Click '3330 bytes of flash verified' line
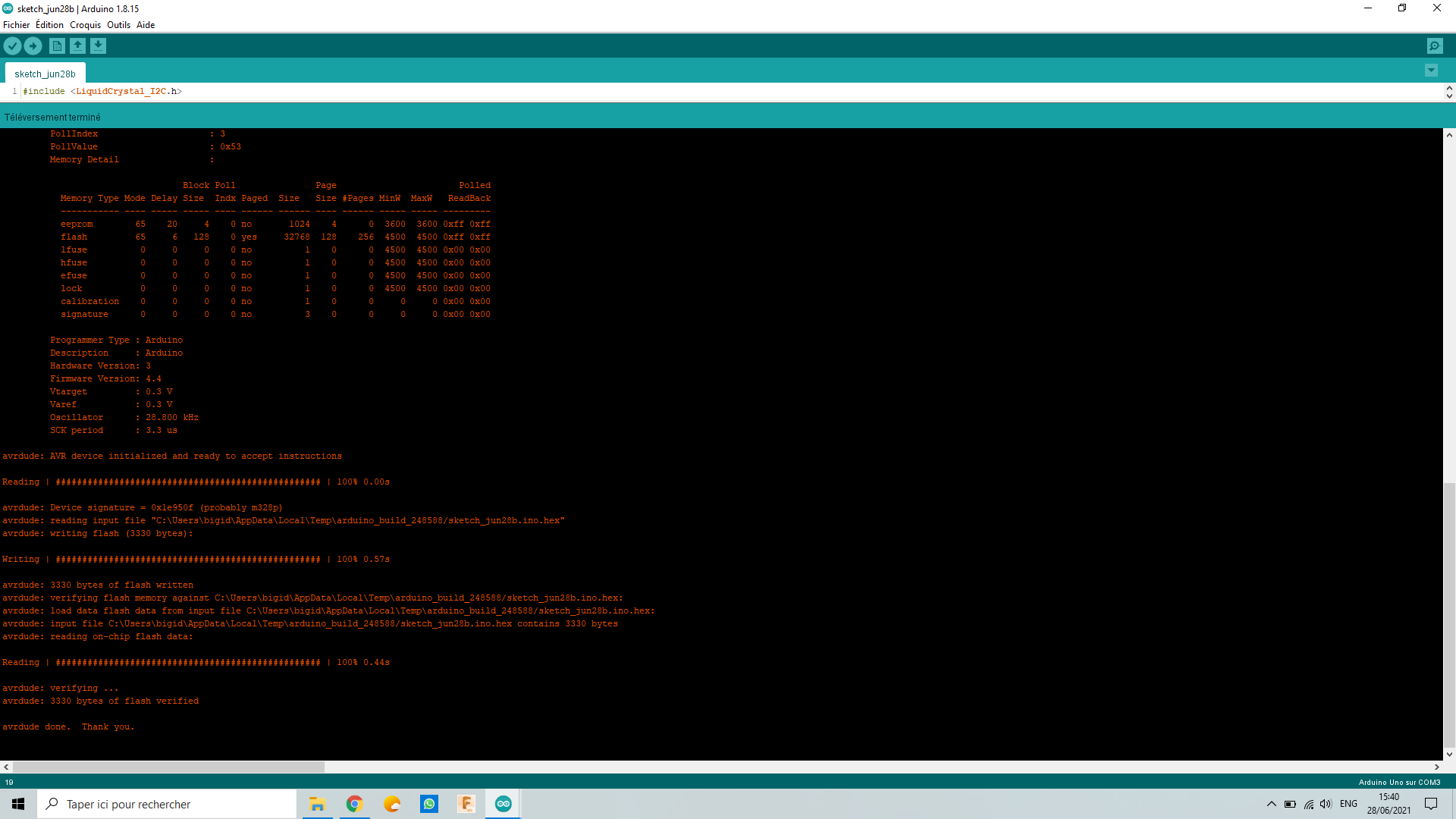Image resolution: width=1456 pixels, height=819 pixels. pos(100,701)
